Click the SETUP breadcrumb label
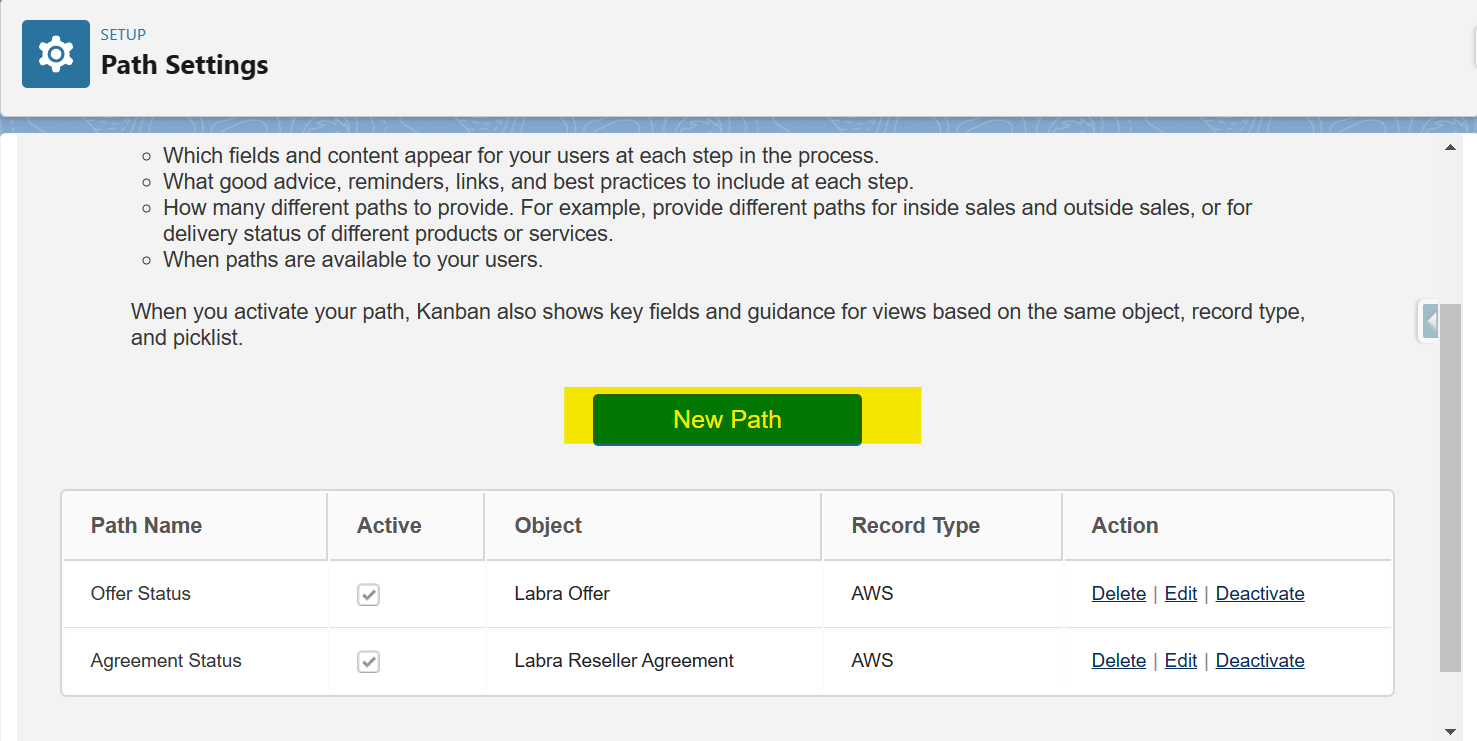Viewport: 1477px width, 741px height. [x=123, y=35]
